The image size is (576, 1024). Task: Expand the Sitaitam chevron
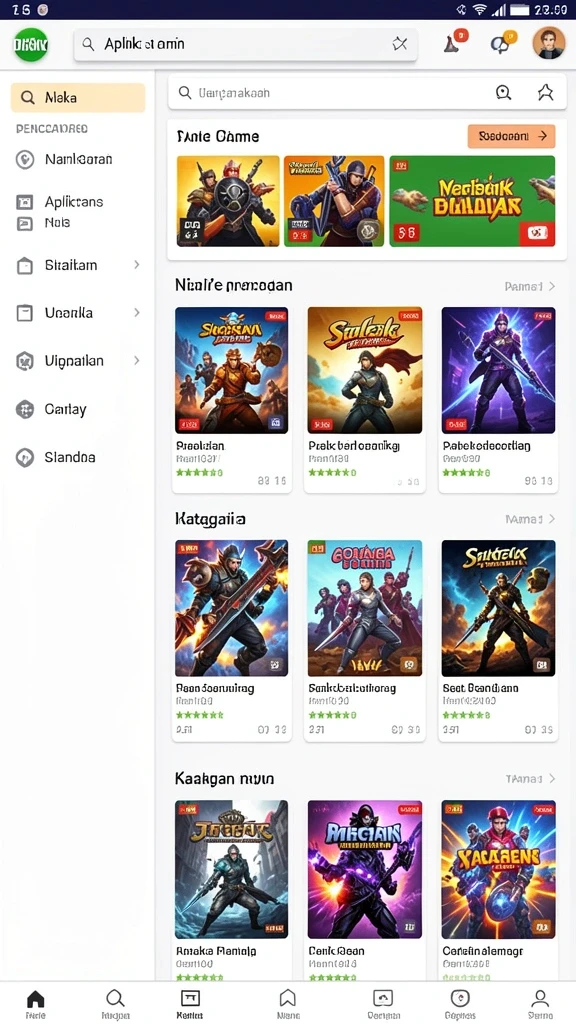click(x=136, y=264)
